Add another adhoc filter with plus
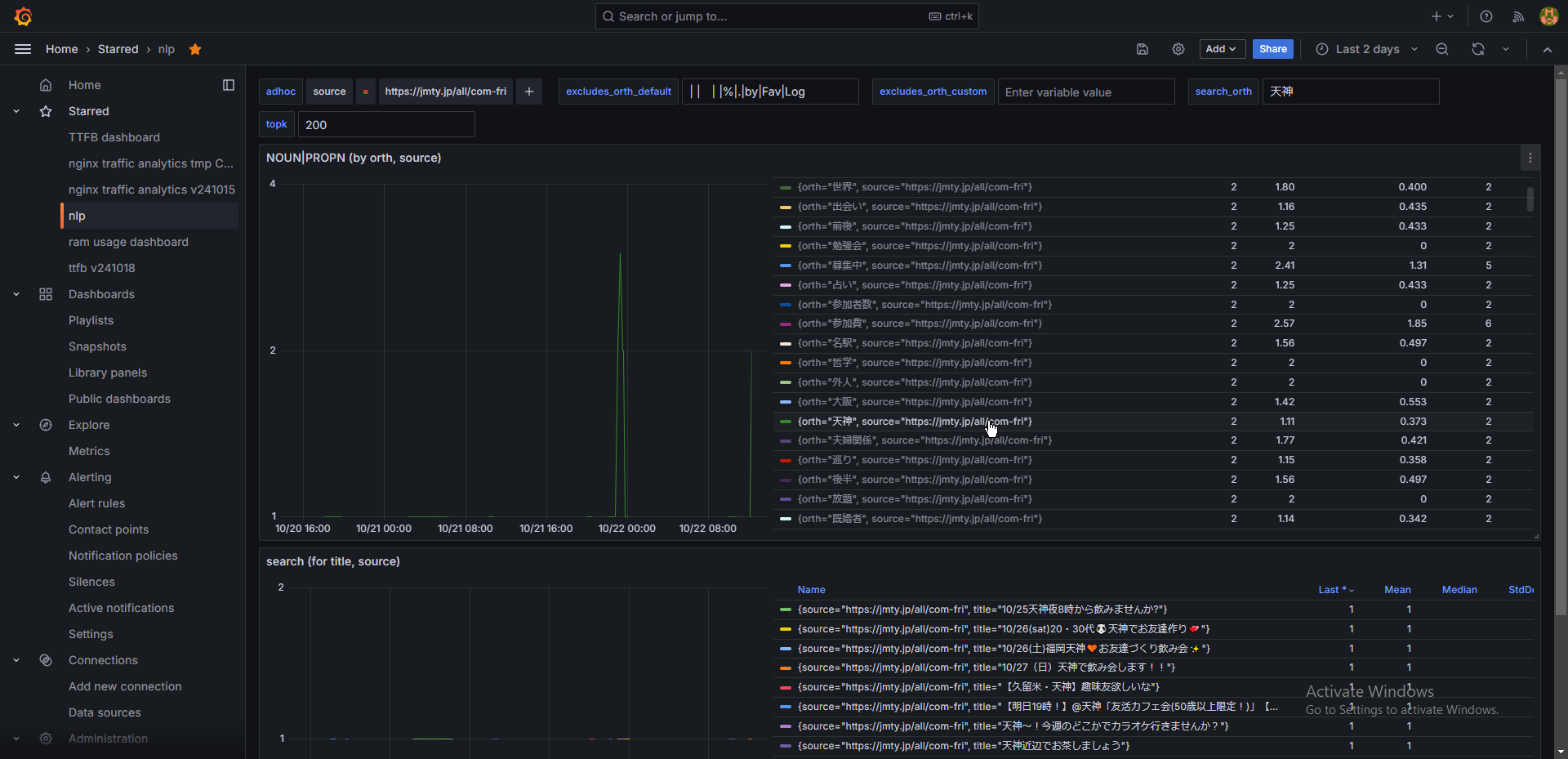The image size is (1568, 759). 529,92
